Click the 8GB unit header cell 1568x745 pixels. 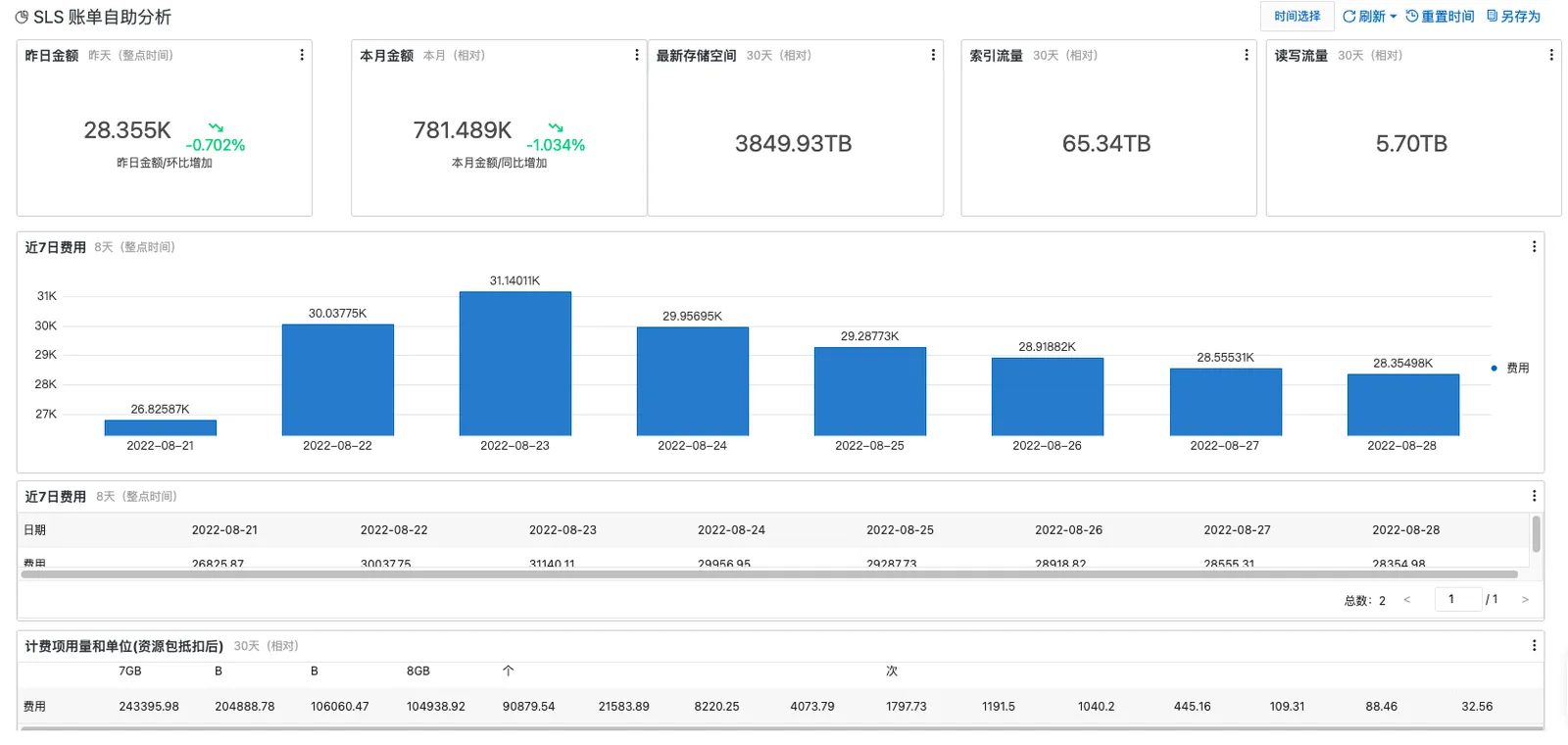[418, 671]
